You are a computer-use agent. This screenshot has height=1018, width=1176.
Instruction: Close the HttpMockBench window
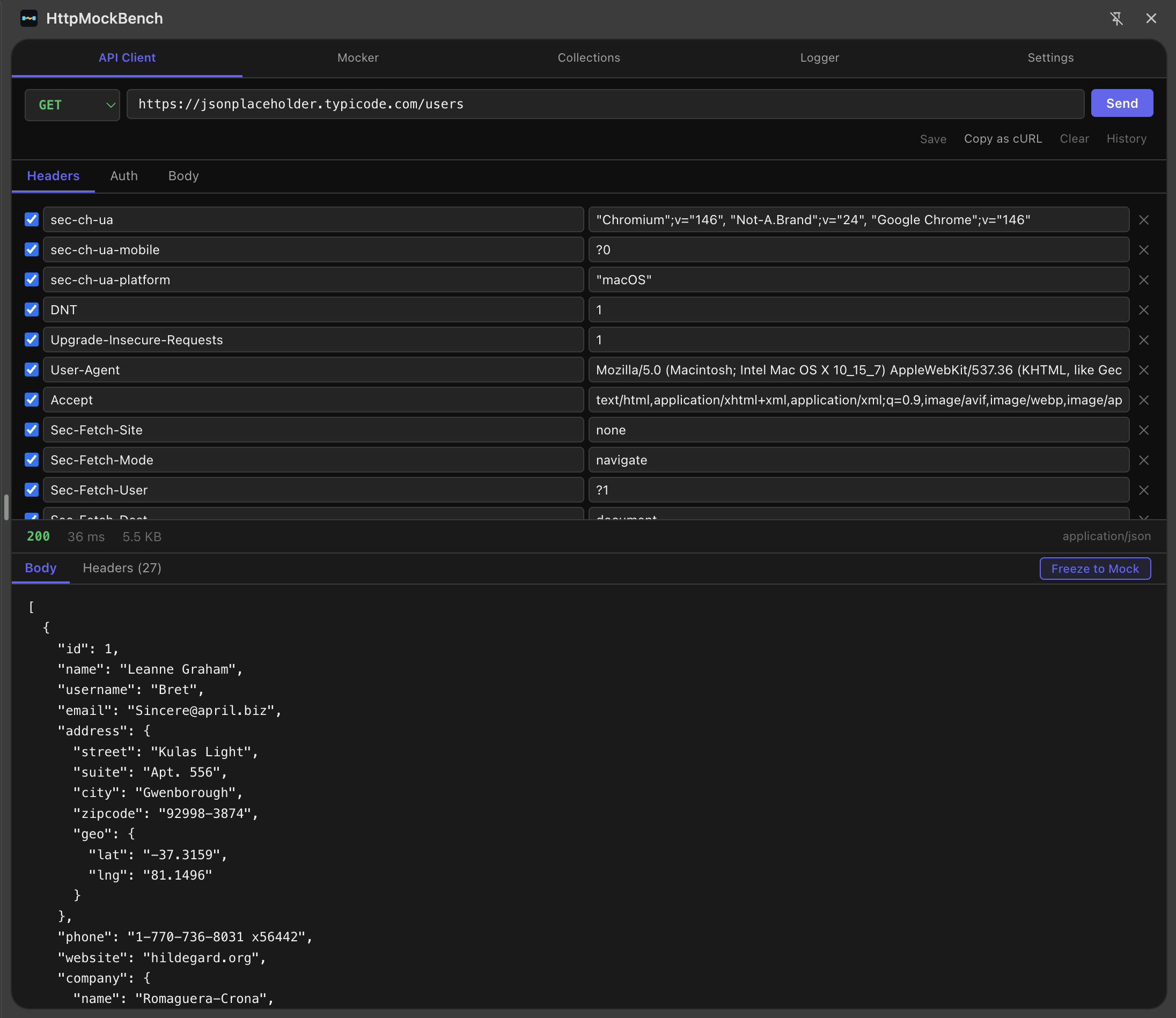tap(1151, 18)
